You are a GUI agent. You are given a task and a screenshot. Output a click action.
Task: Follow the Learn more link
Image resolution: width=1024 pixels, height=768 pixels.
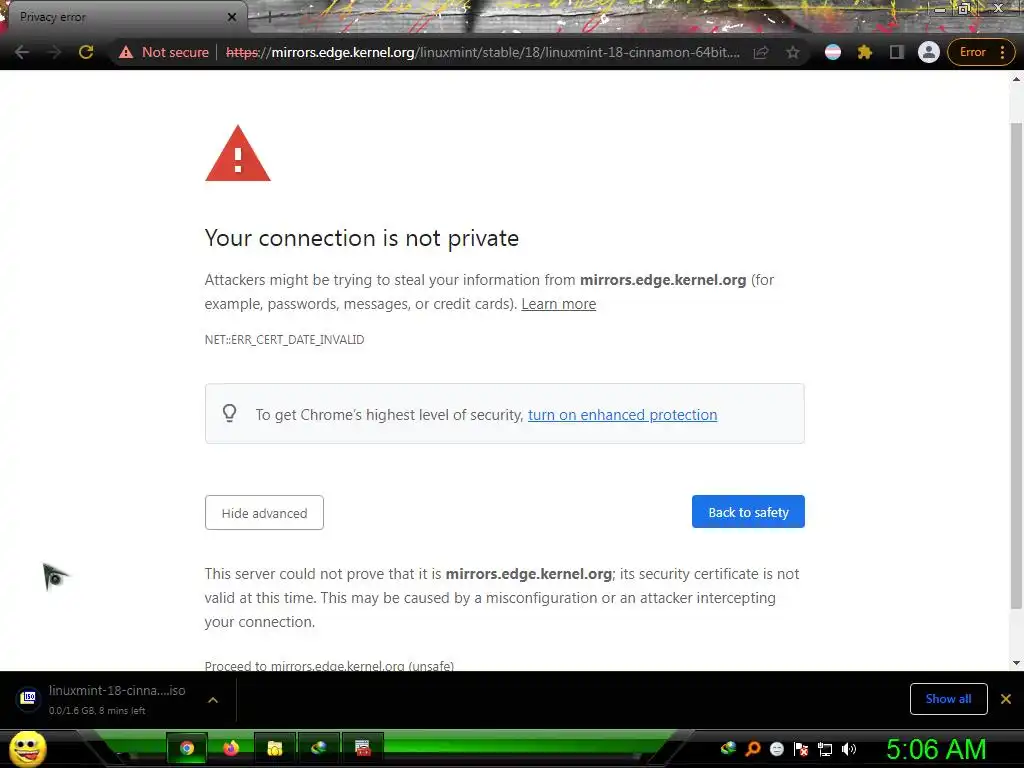pos(558,304)
